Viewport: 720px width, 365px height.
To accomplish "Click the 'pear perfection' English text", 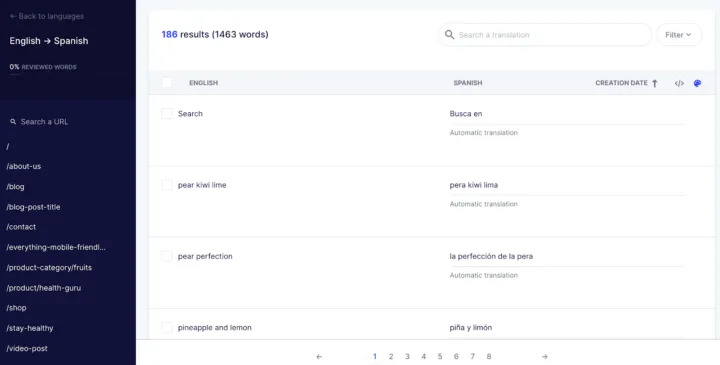I will [x=205, y=256].
